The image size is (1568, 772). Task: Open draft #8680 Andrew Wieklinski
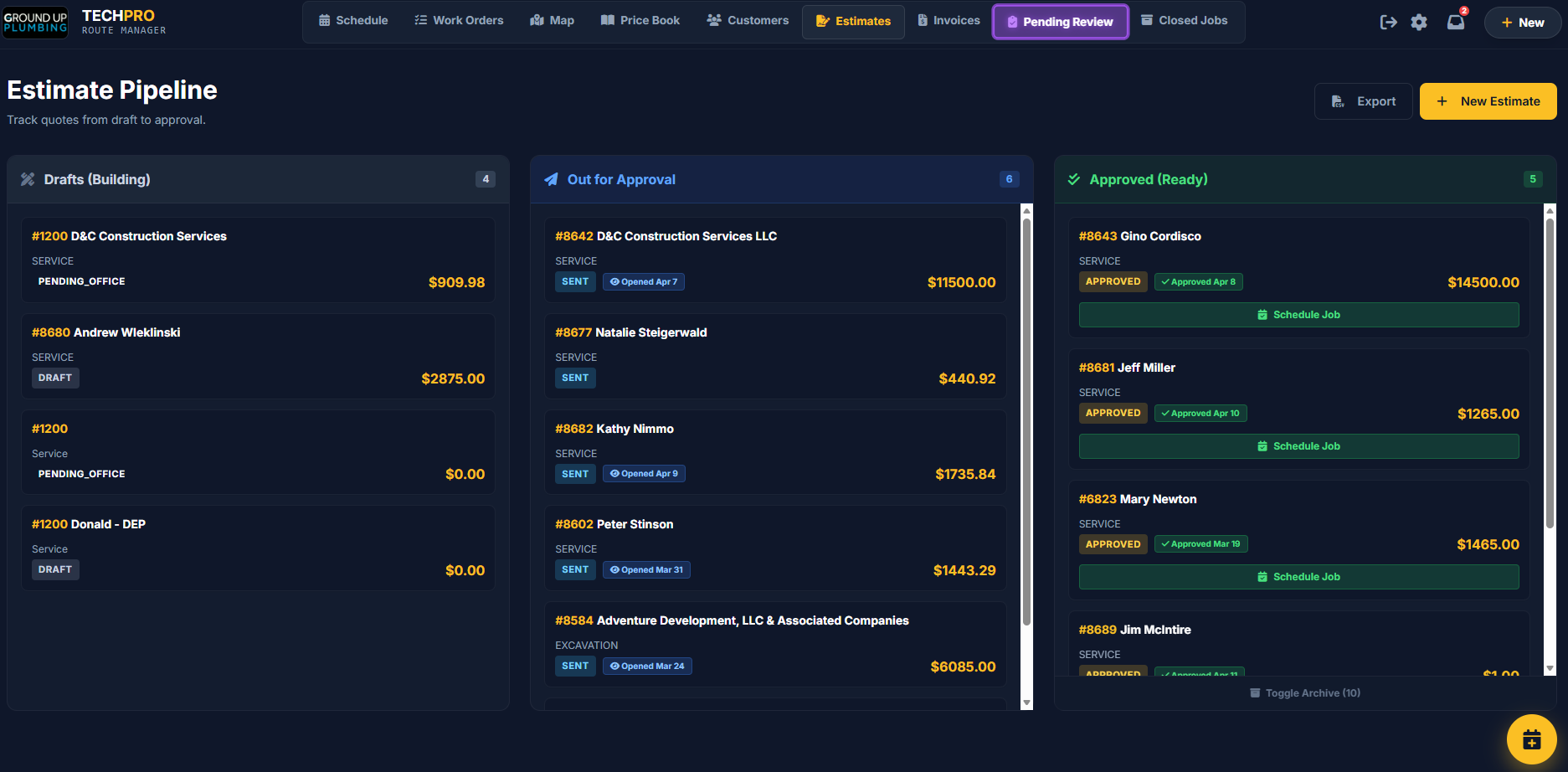(258, 356)
